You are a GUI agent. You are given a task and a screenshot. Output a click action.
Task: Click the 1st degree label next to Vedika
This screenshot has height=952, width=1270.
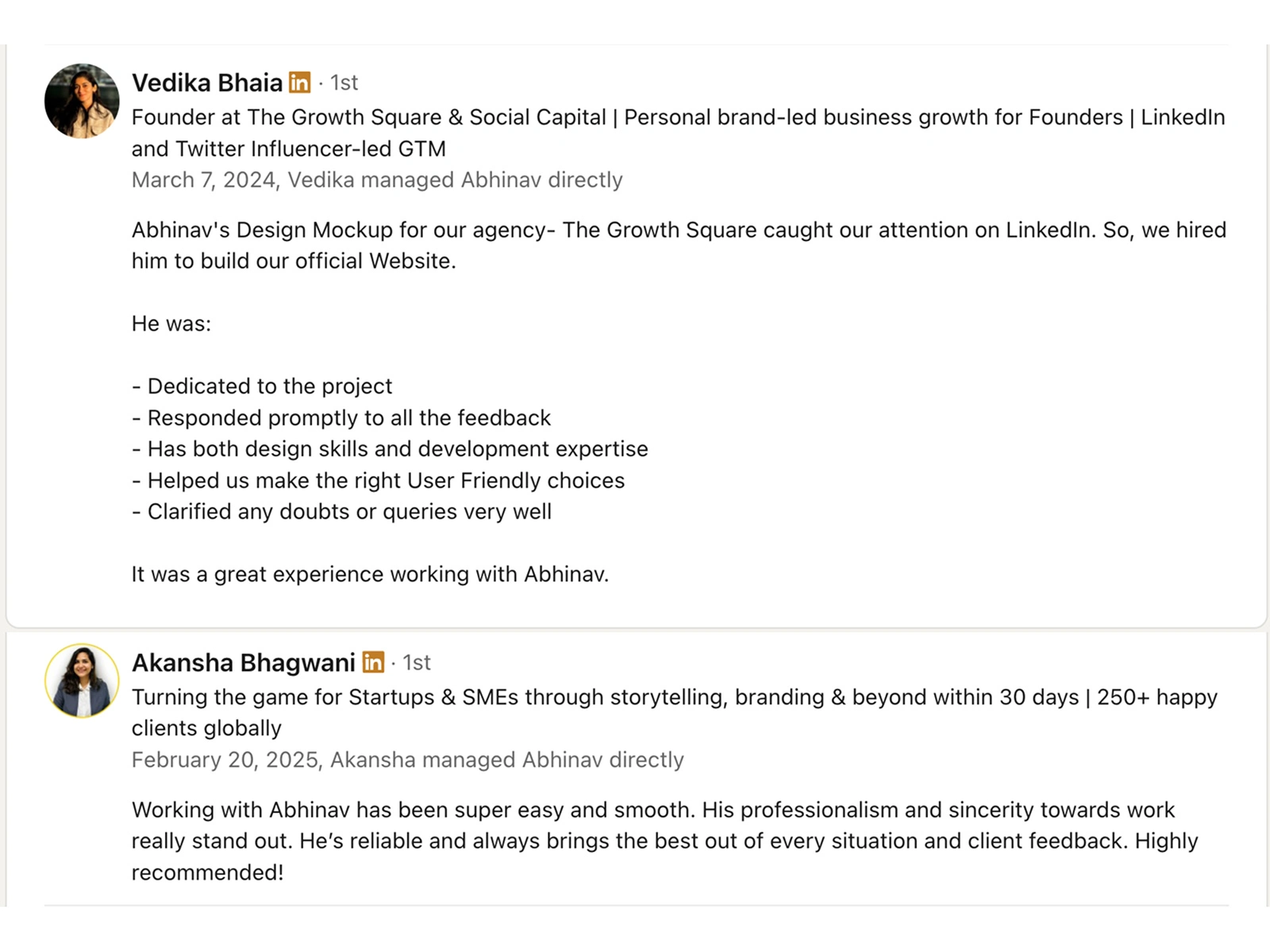(344, 83)
